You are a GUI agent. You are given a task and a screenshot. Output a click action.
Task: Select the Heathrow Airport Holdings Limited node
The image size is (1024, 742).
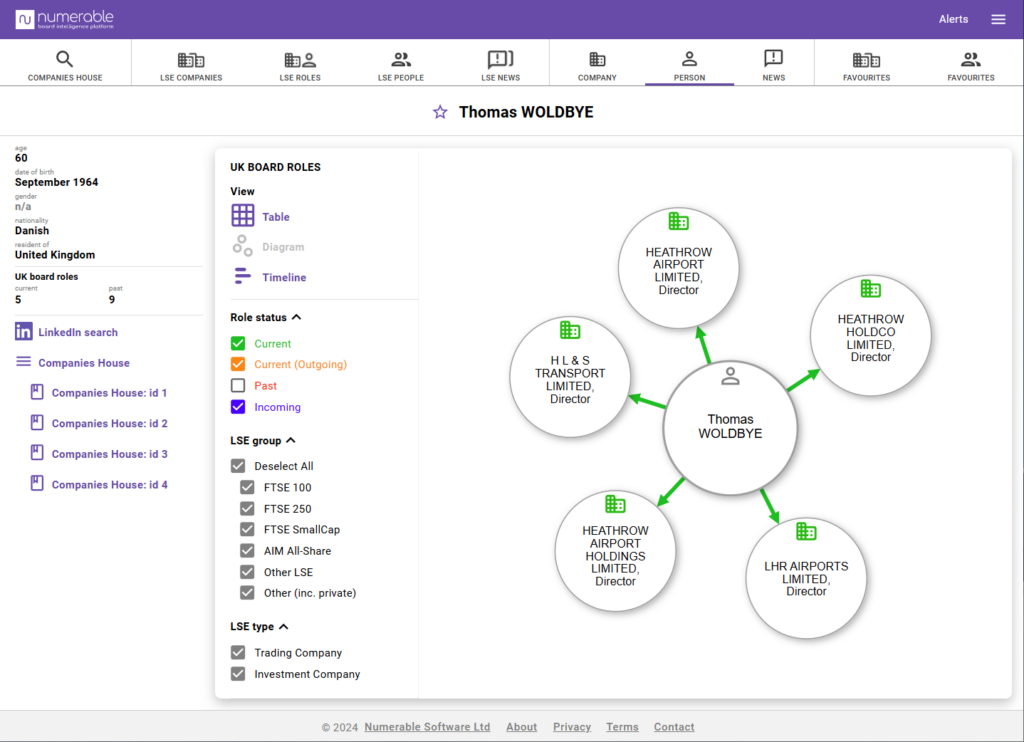(x=615, y=551)
